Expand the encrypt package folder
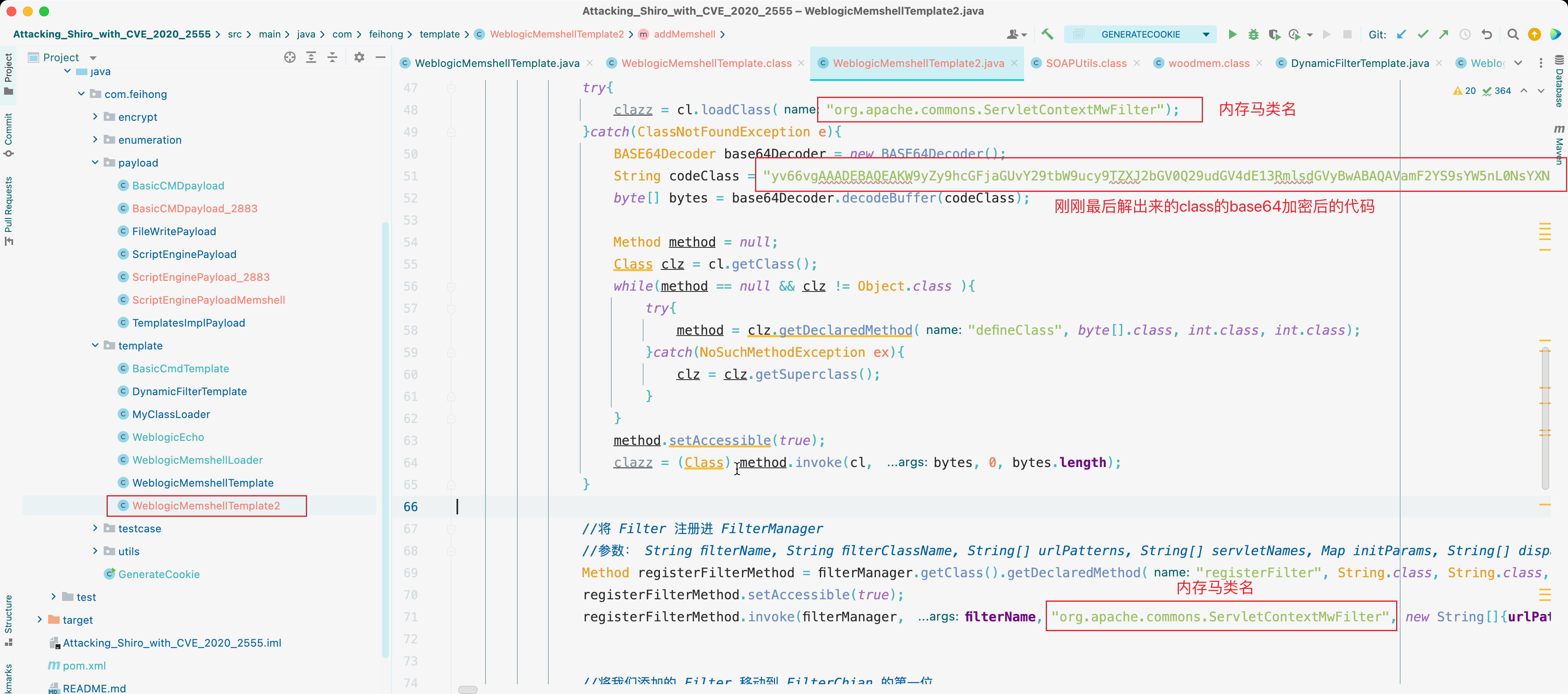This screenshot has width=1568, height=694. (95, 116)
